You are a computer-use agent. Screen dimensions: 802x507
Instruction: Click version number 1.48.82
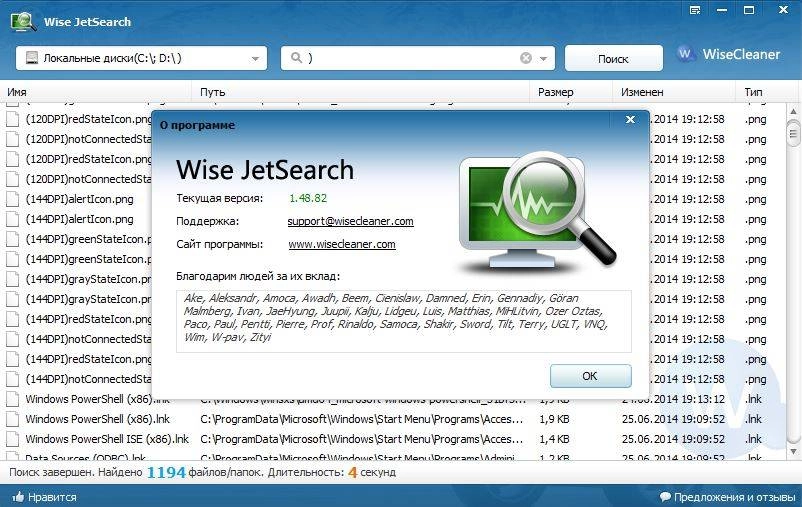point(308,198)
